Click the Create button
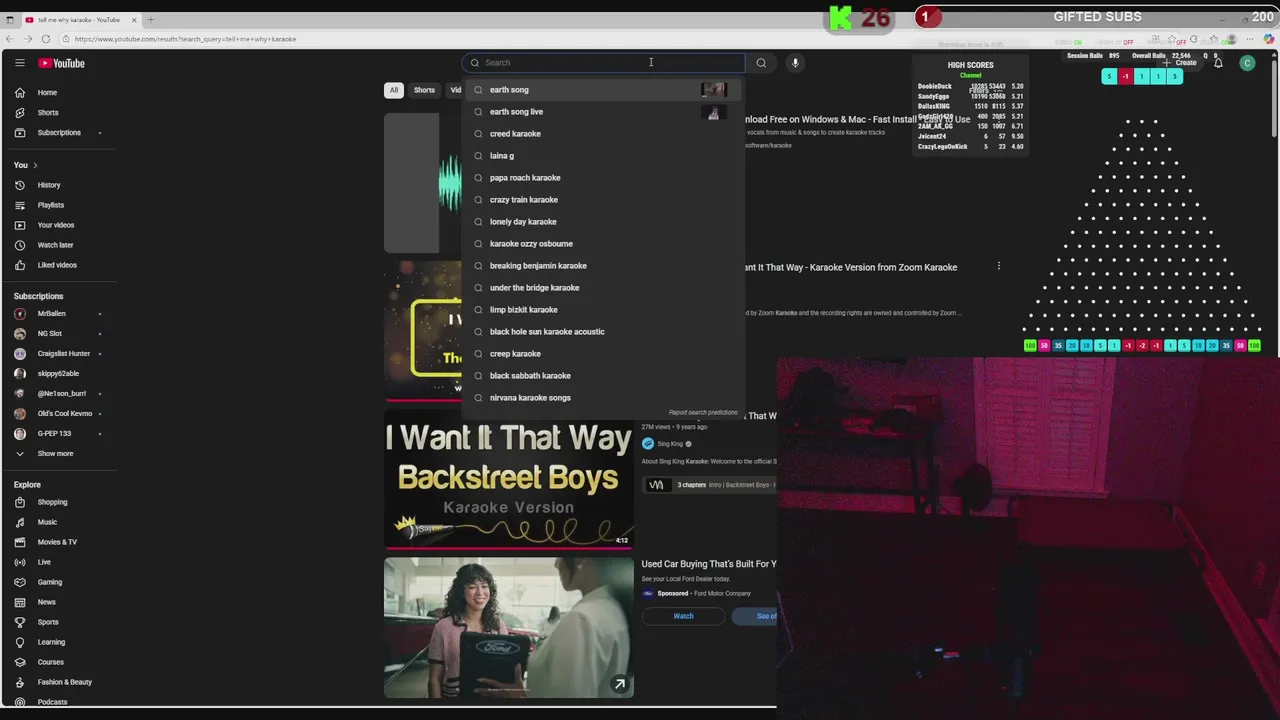1280x720 pixels. (1180, 63)
